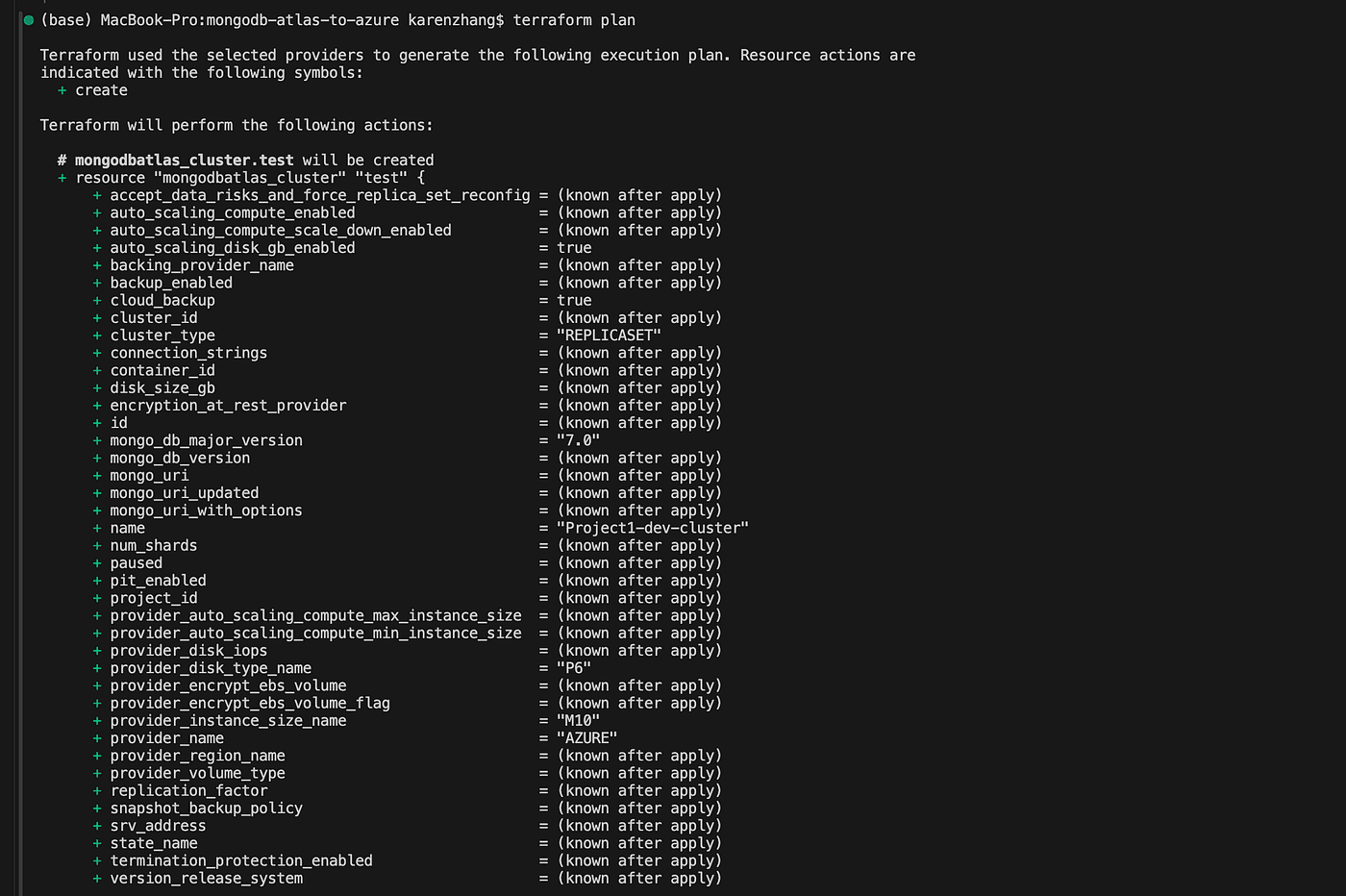The width and height of the screenshot is (1346, 896).
Task: Click the "7.0" version value
Action: (579, 440)
